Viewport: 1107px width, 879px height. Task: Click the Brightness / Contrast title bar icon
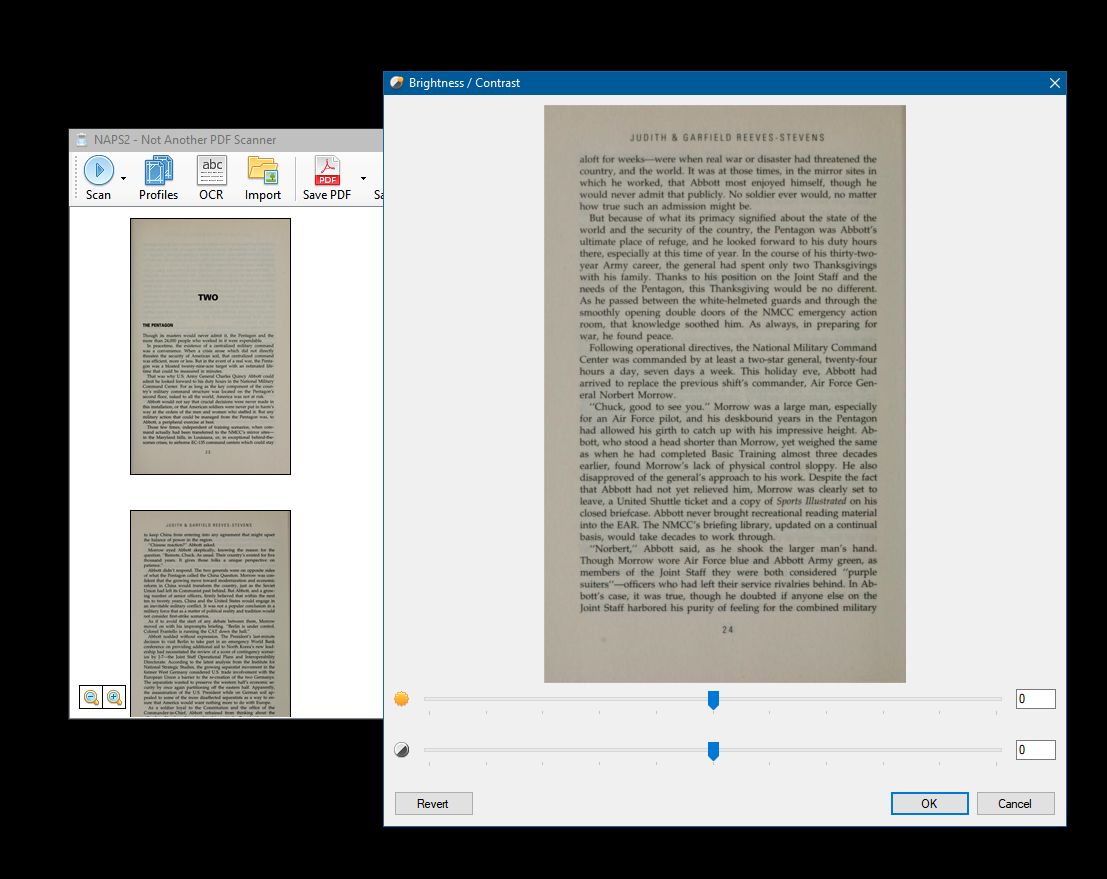(x=397, y=83)
